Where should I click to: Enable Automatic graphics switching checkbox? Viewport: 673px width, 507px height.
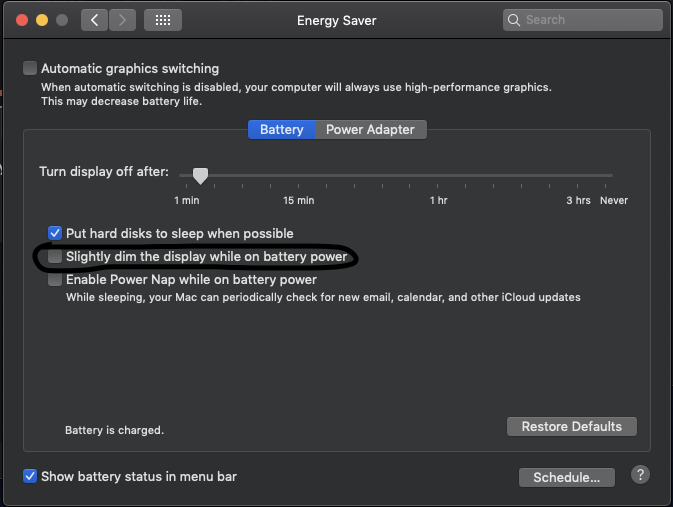click(30, 68)
